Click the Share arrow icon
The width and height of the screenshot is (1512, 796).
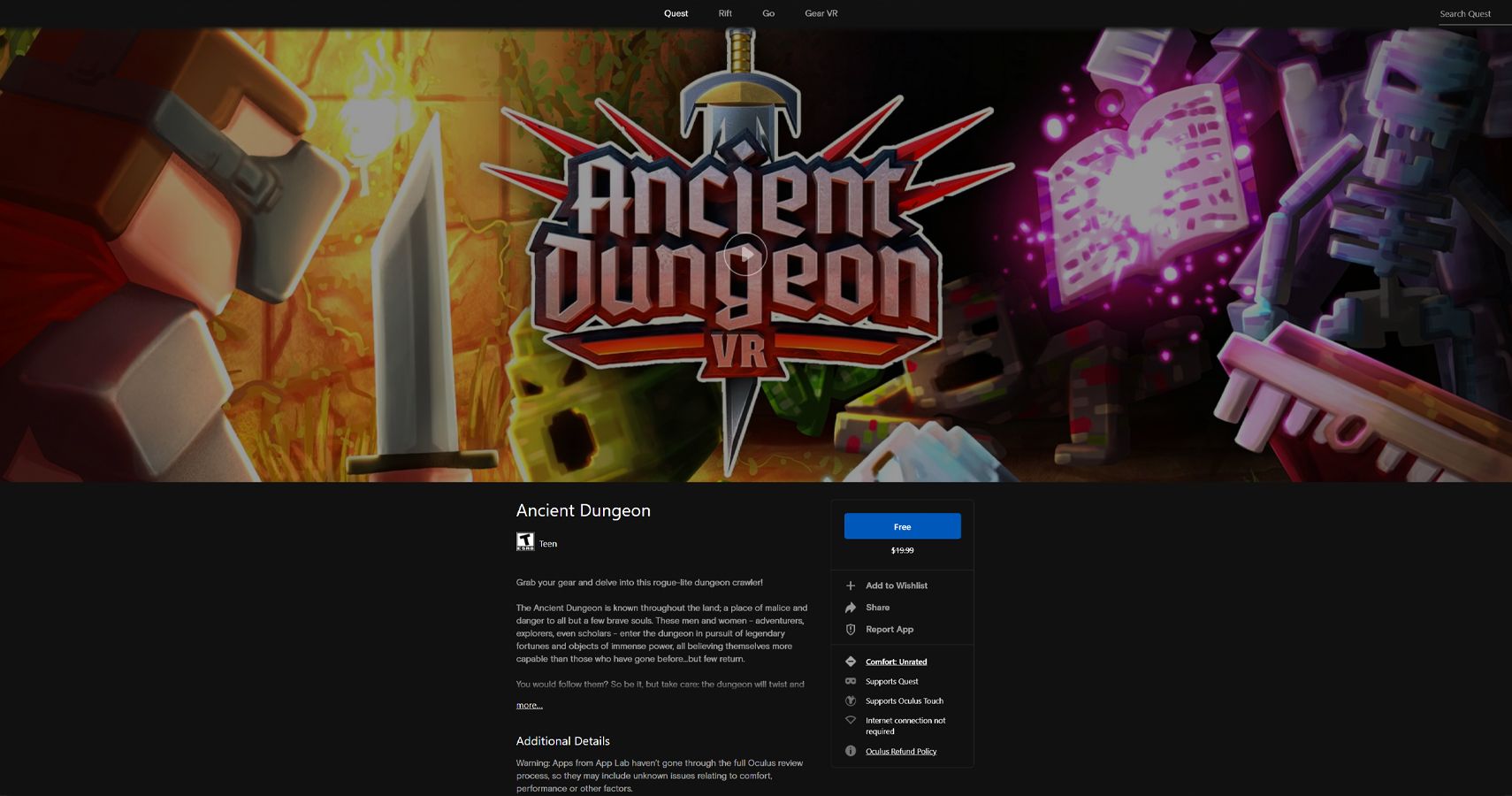tap(851, 608)
